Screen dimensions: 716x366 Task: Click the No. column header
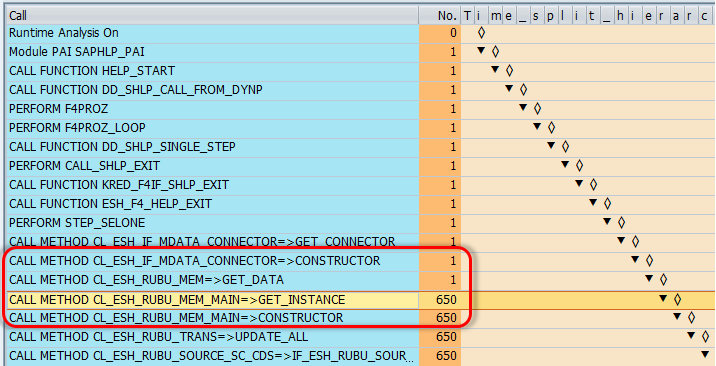coord(440,16)
